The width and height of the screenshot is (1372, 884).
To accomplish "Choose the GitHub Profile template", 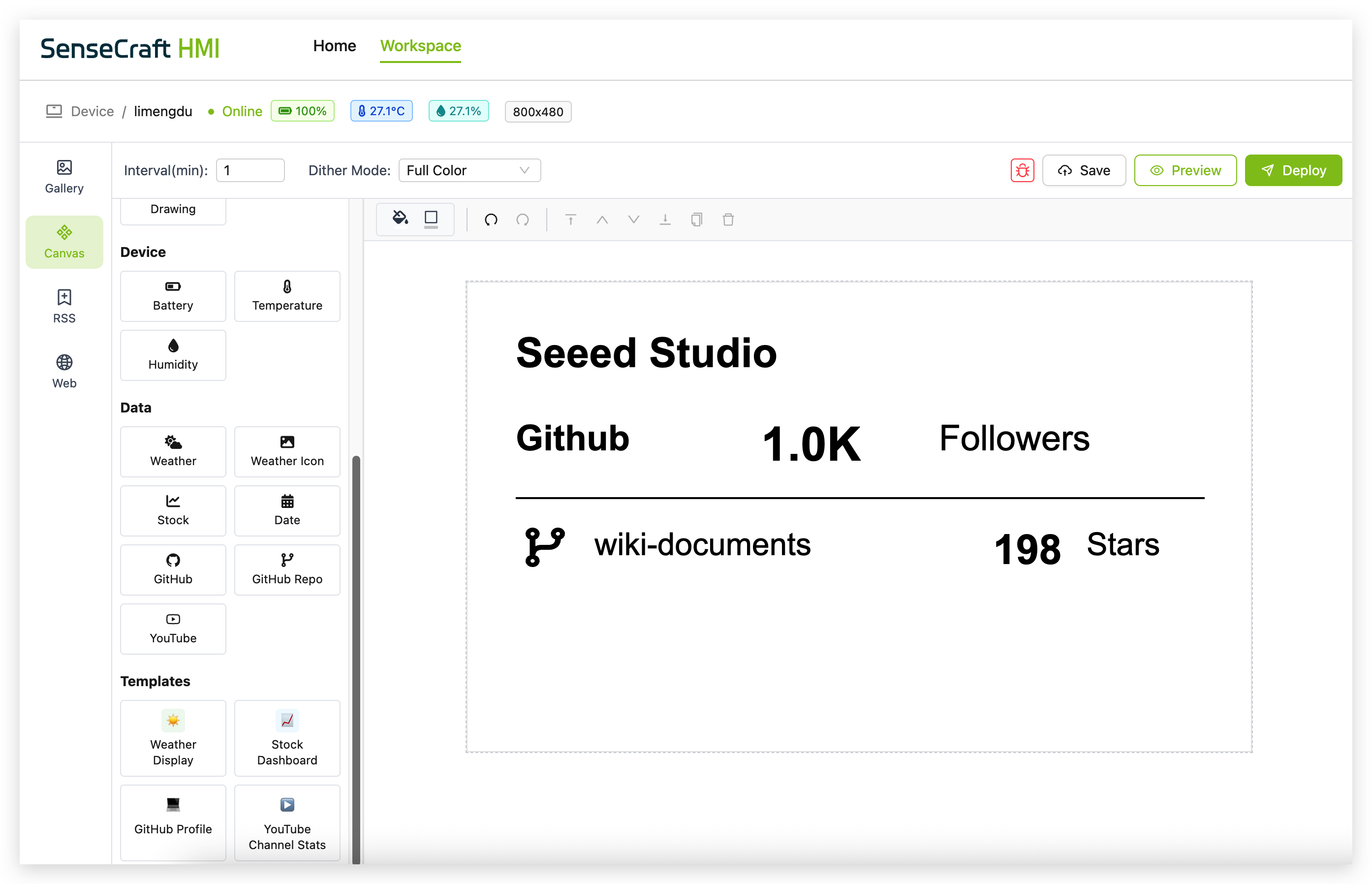I will pos(173,822).
